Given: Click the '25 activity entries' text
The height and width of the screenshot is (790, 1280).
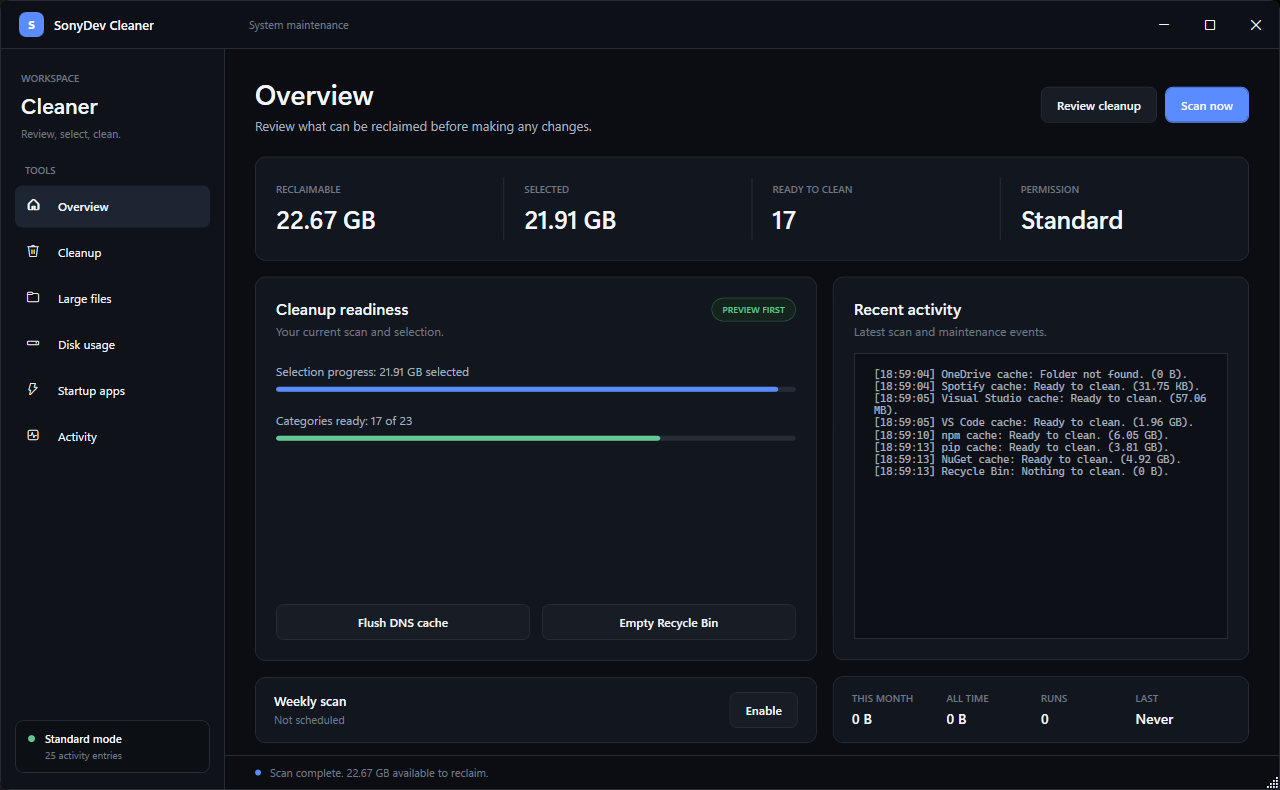Looking at the screenshot, I should 83,756.
